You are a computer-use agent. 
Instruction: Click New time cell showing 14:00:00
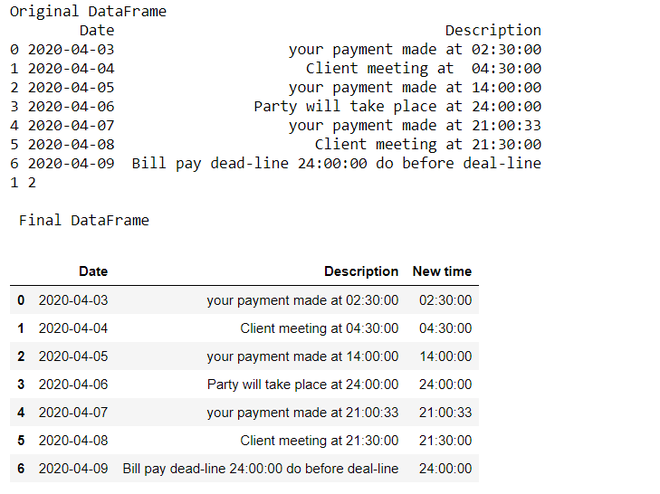point(446,356)
